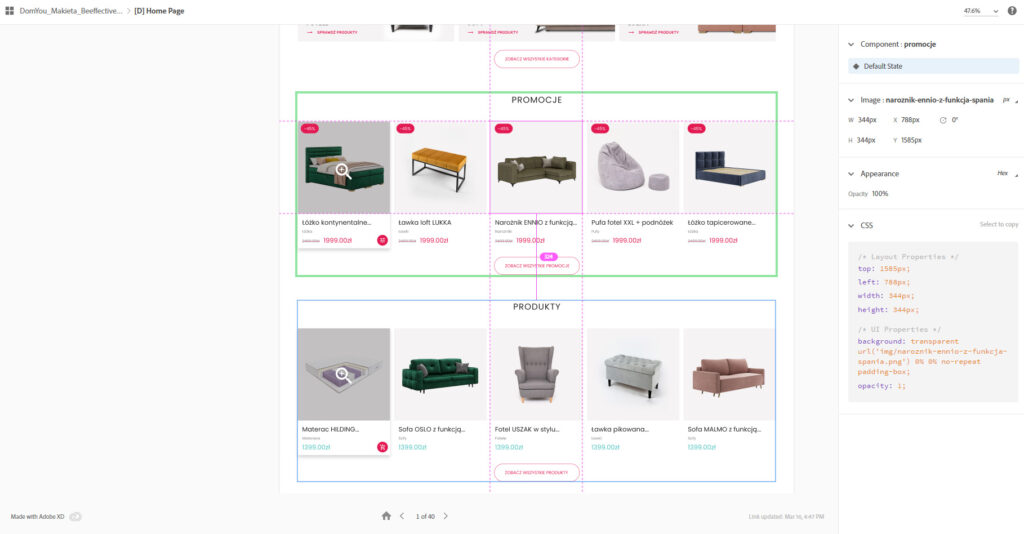Click the Opacity 100% value
This screenshot has height=534, width=1024.
[880, 194]
